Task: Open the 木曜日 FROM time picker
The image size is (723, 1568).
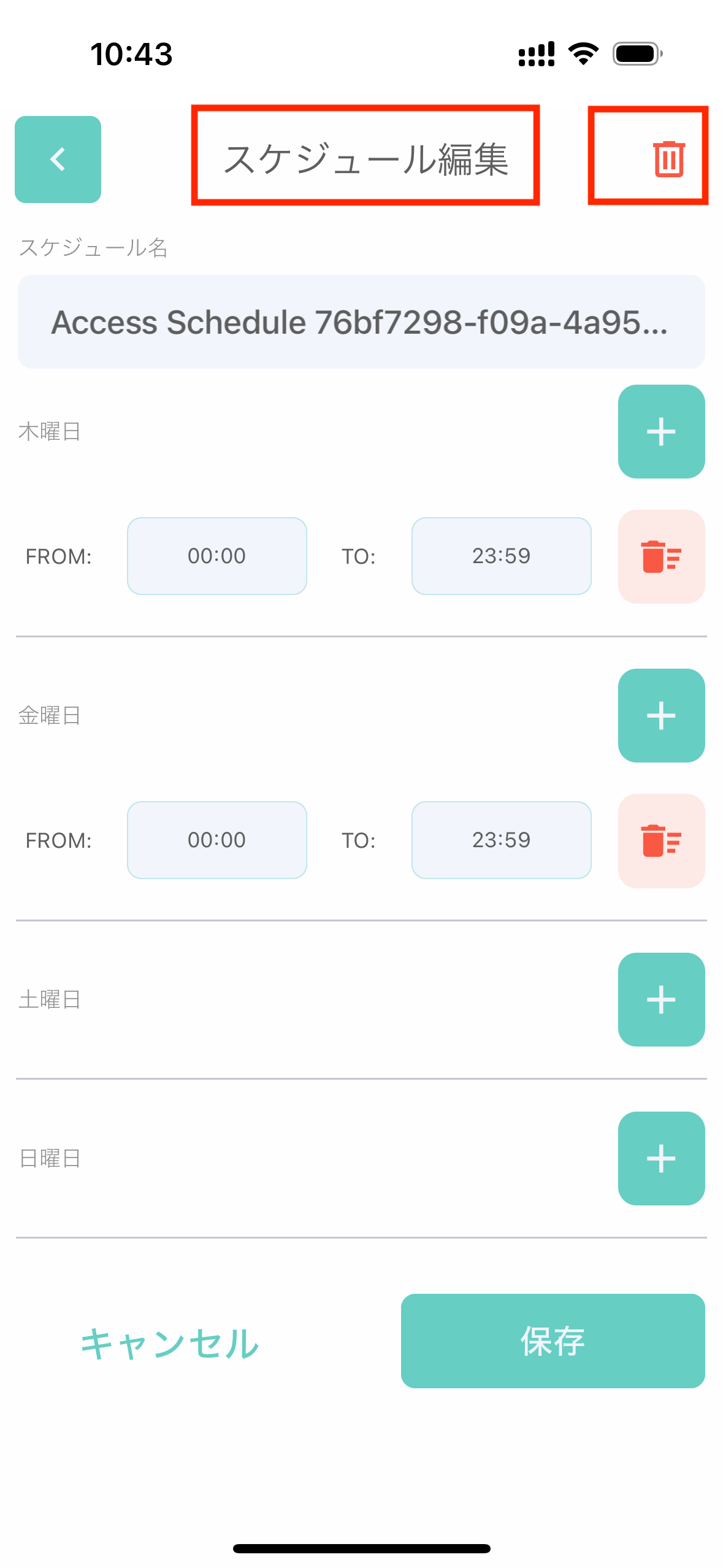Action: (217, 556)
